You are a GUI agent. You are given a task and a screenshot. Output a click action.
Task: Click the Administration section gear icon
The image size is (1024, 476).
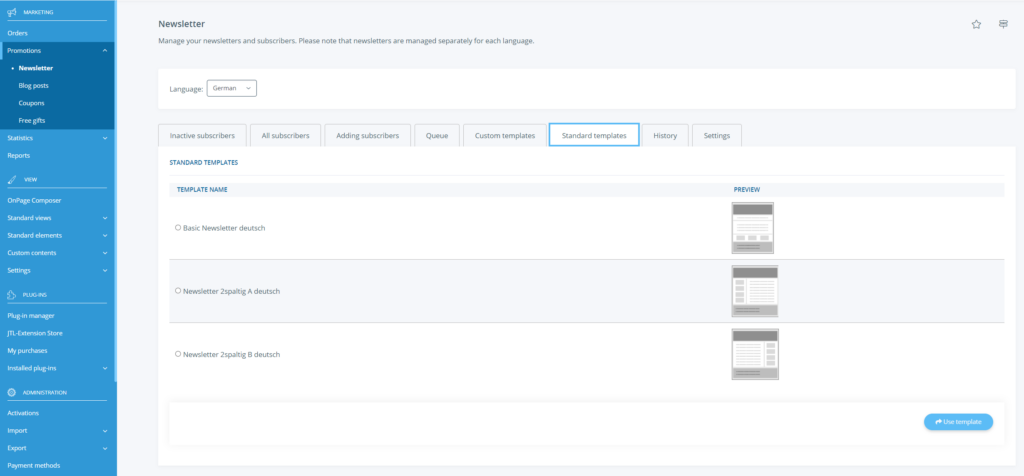pyautogui.click(x=11, y=393)
